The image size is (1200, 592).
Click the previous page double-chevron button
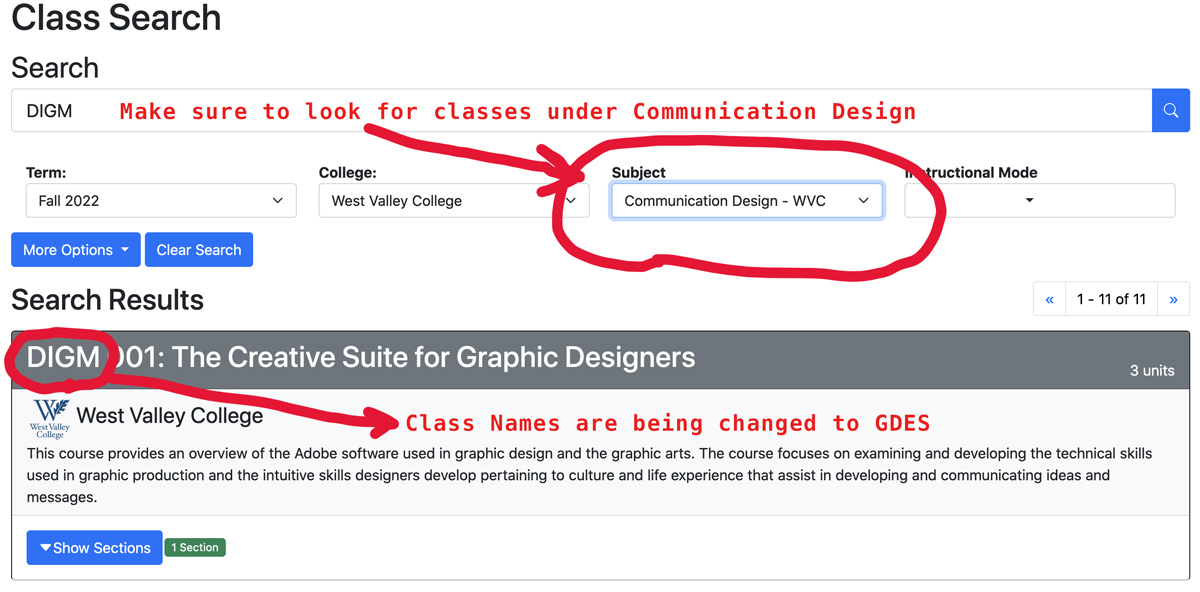[x=1049, y=299]
